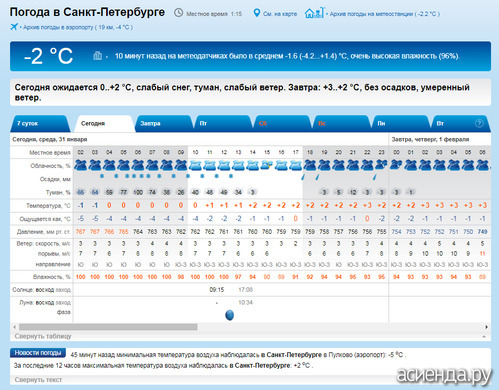Click the cloudiness icon for tomorrow hour 00

(396, 165)
